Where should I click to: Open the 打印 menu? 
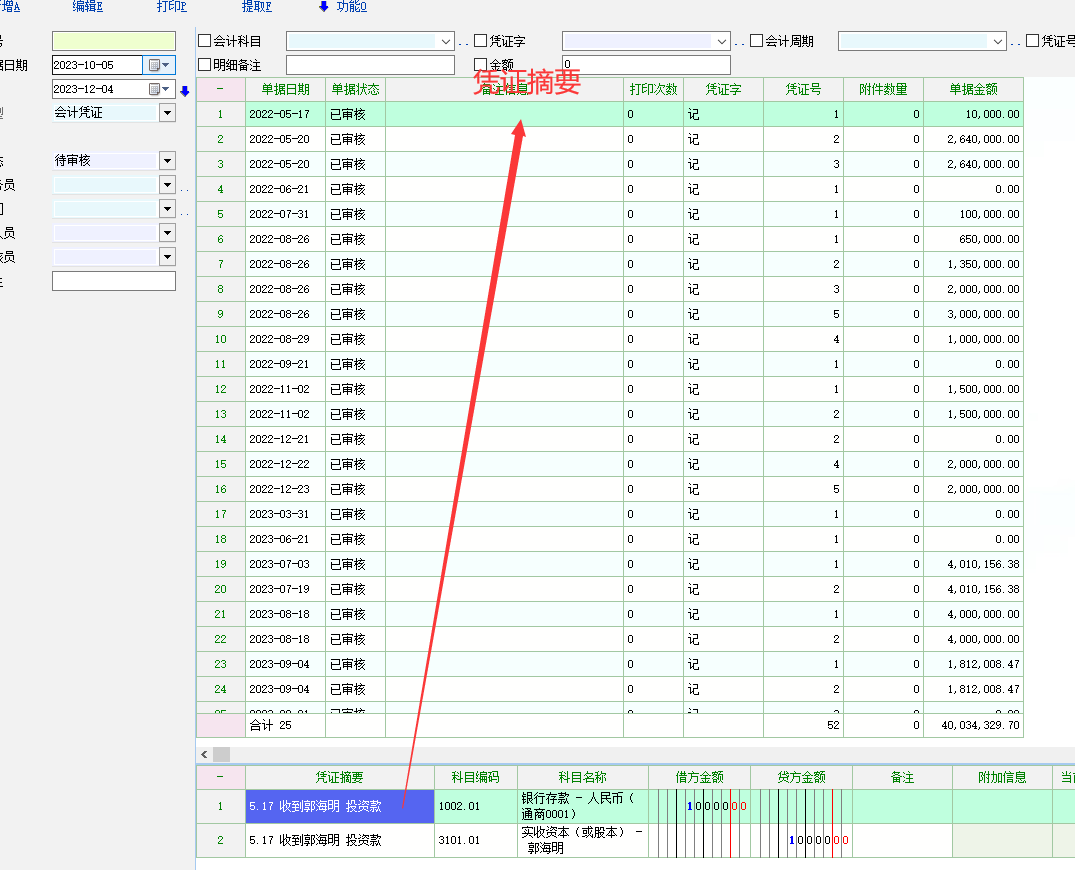(171, 7)
